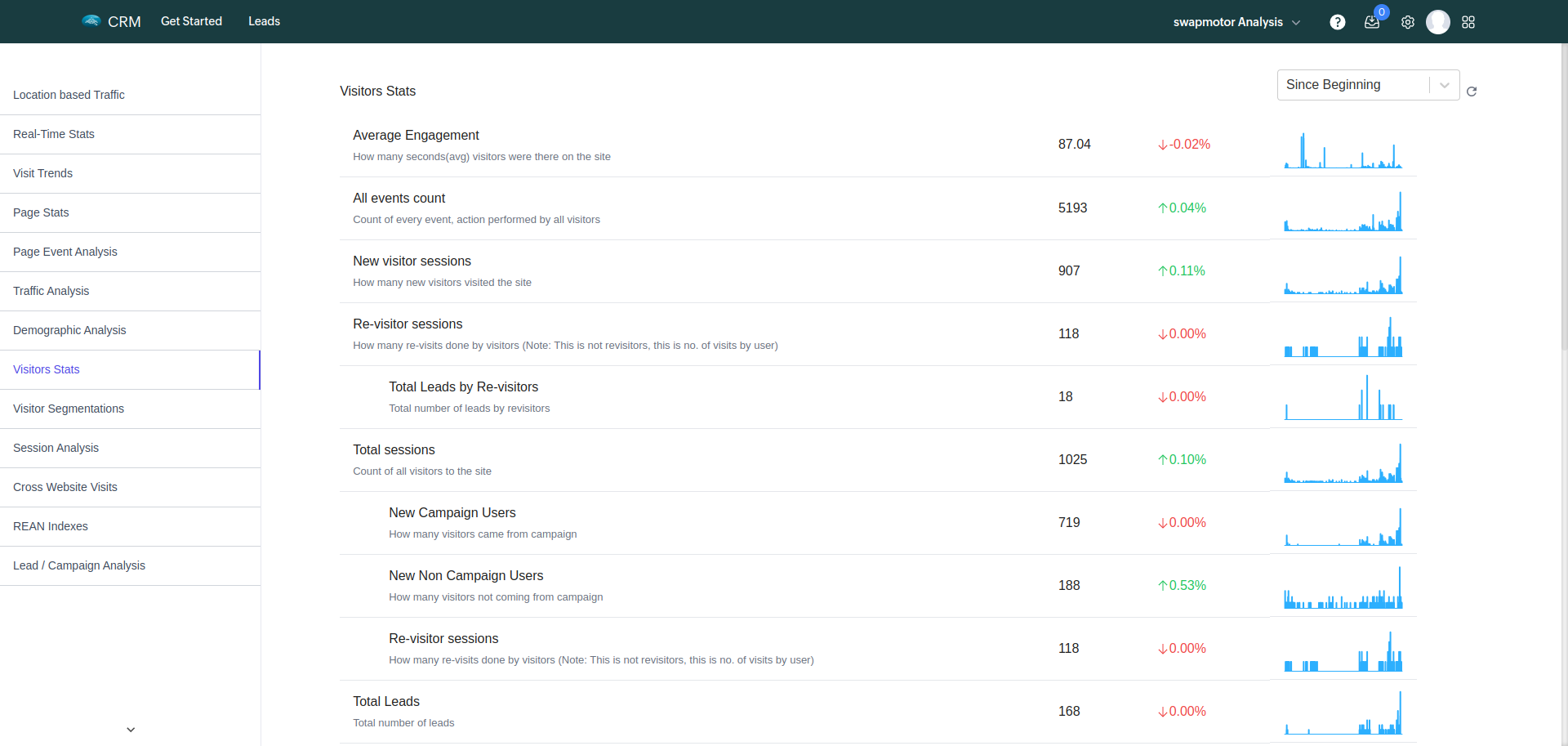Click the 188 non campaign users value
1568x746 pixels.
click(1069, 585)
